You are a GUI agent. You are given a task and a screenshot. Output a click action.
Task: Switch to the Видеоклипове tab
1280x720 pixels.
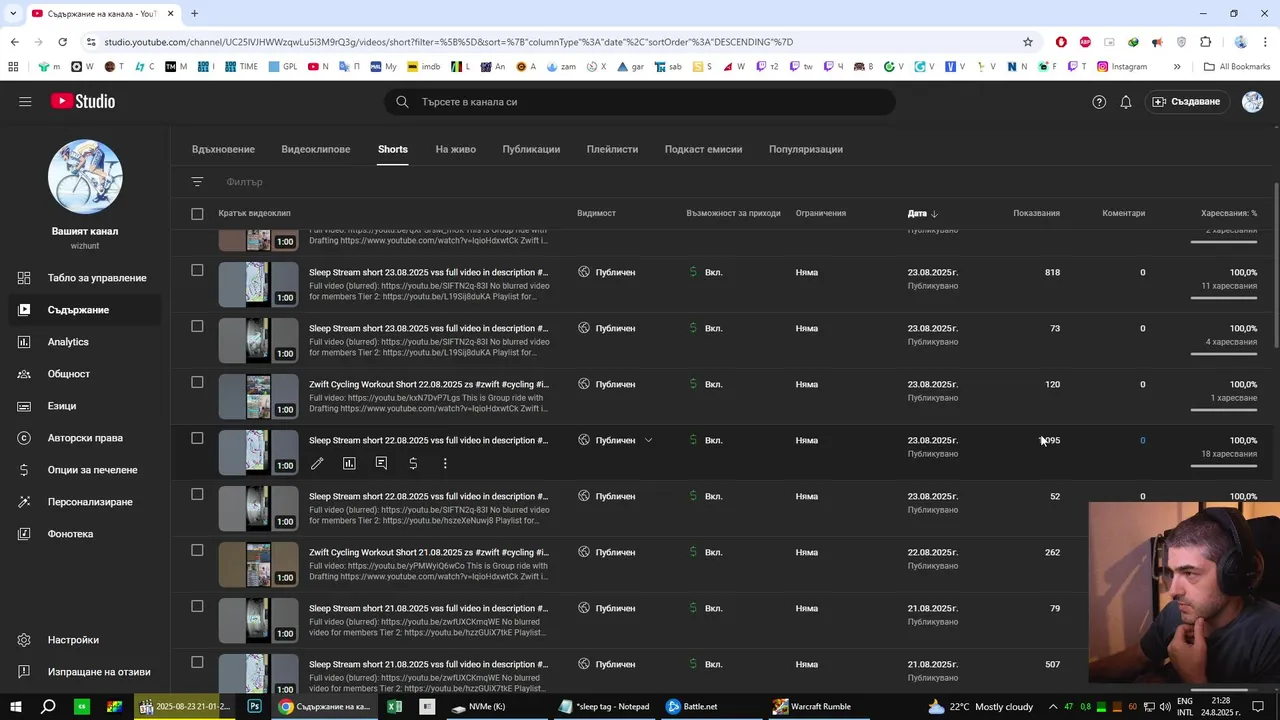pos(316,149)
